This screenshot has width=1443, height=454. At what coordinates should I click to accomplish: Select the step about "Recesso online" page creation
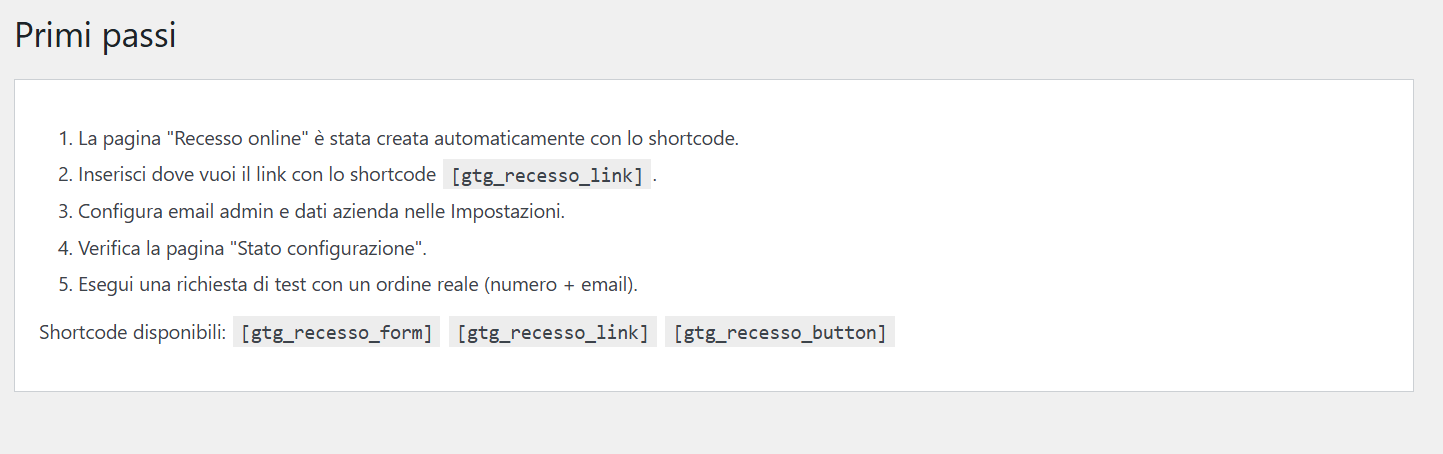pyautogui.click(x=408, y=138)
